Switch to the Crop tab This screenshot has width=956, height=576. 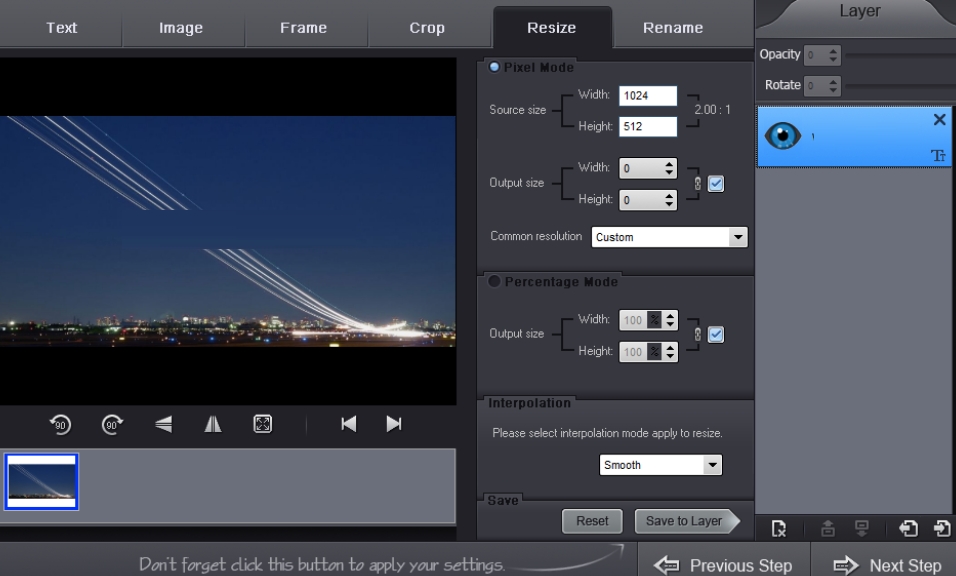[x=427, y=28]
